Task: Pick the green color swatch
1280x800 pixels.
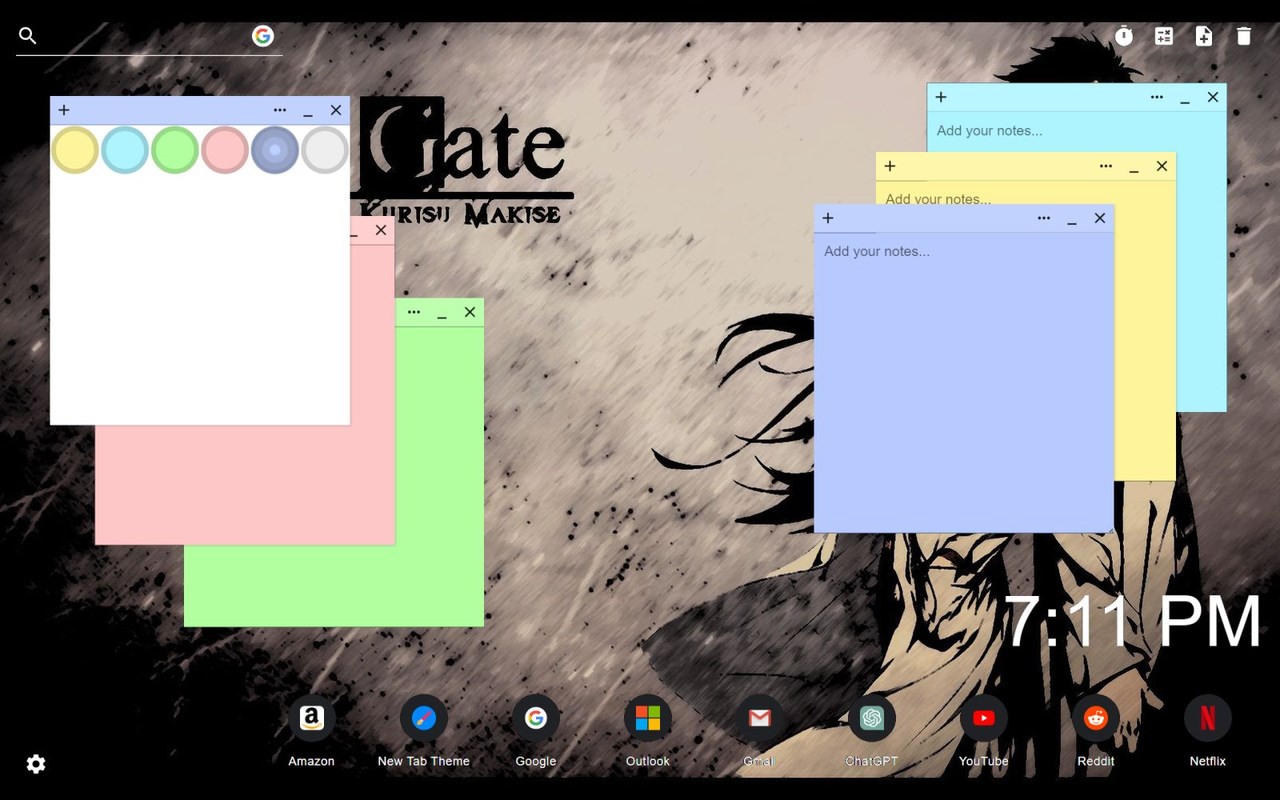Action: click(x=175, y=150)
